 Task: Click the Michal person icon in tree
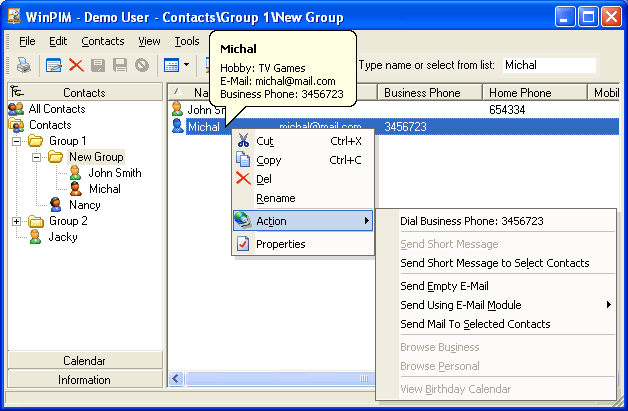[x=75, y=189]
